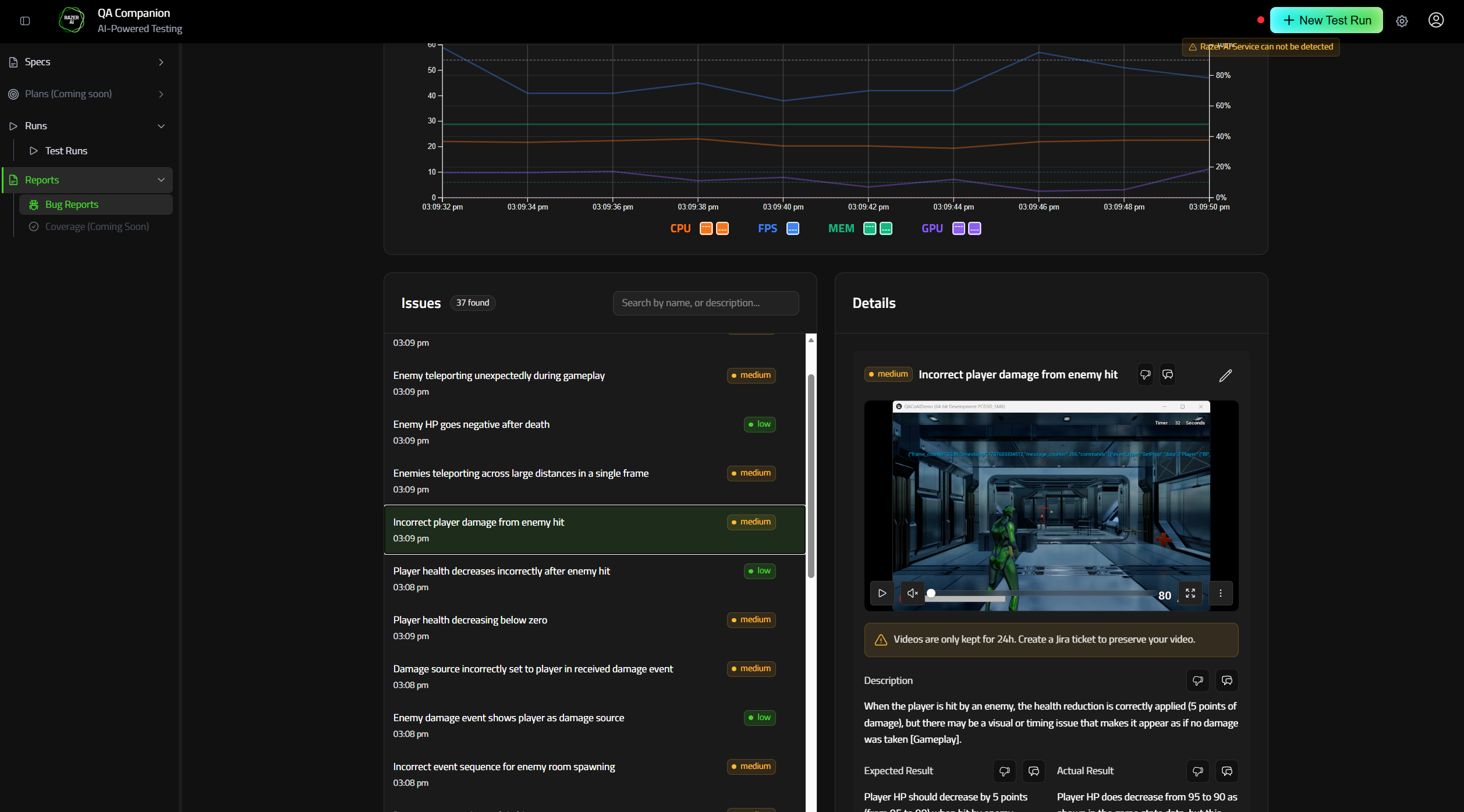This screenshot has height=812, width=1464.
Task: Select the Incorrect player damage issue
Action: [594, 530]
